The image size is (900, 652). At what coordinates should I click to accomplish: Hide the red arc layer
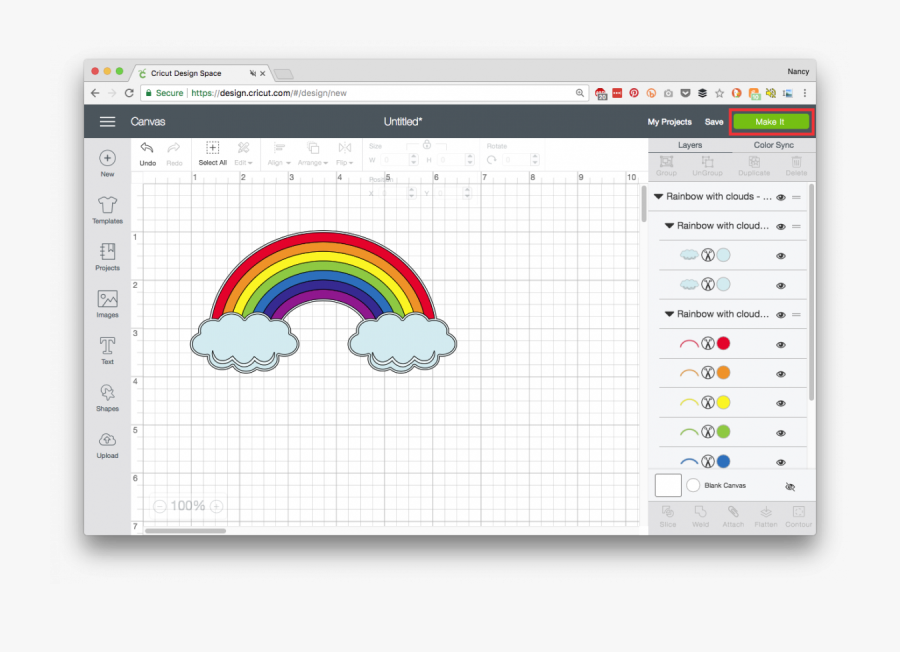click(x=781, y=344)
